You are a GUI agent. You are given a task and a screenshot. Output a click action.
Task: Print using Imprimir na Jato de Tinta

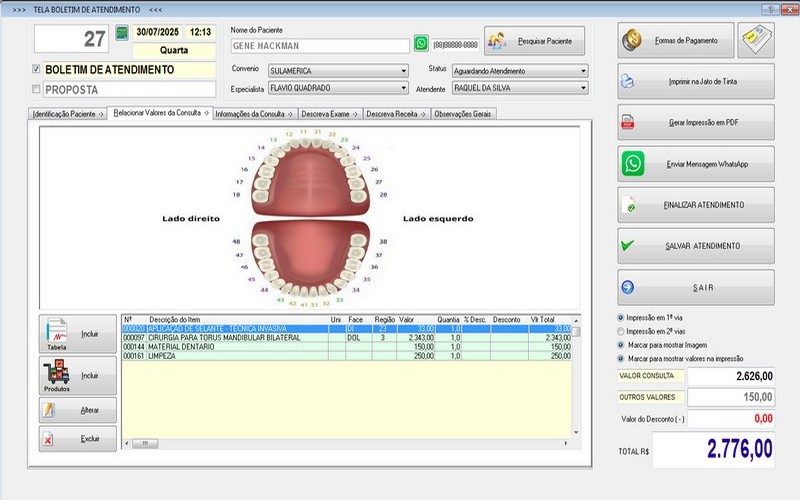tap(695, 81)
